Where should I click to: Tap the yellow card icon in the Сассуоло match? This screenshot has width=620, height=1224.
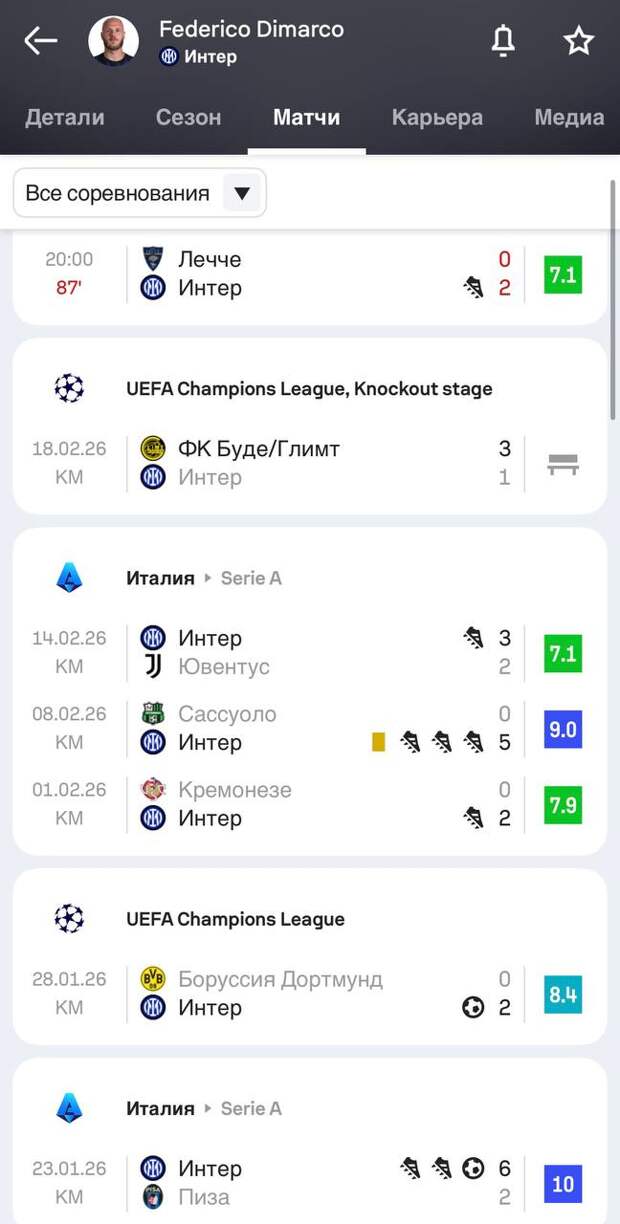378,742
